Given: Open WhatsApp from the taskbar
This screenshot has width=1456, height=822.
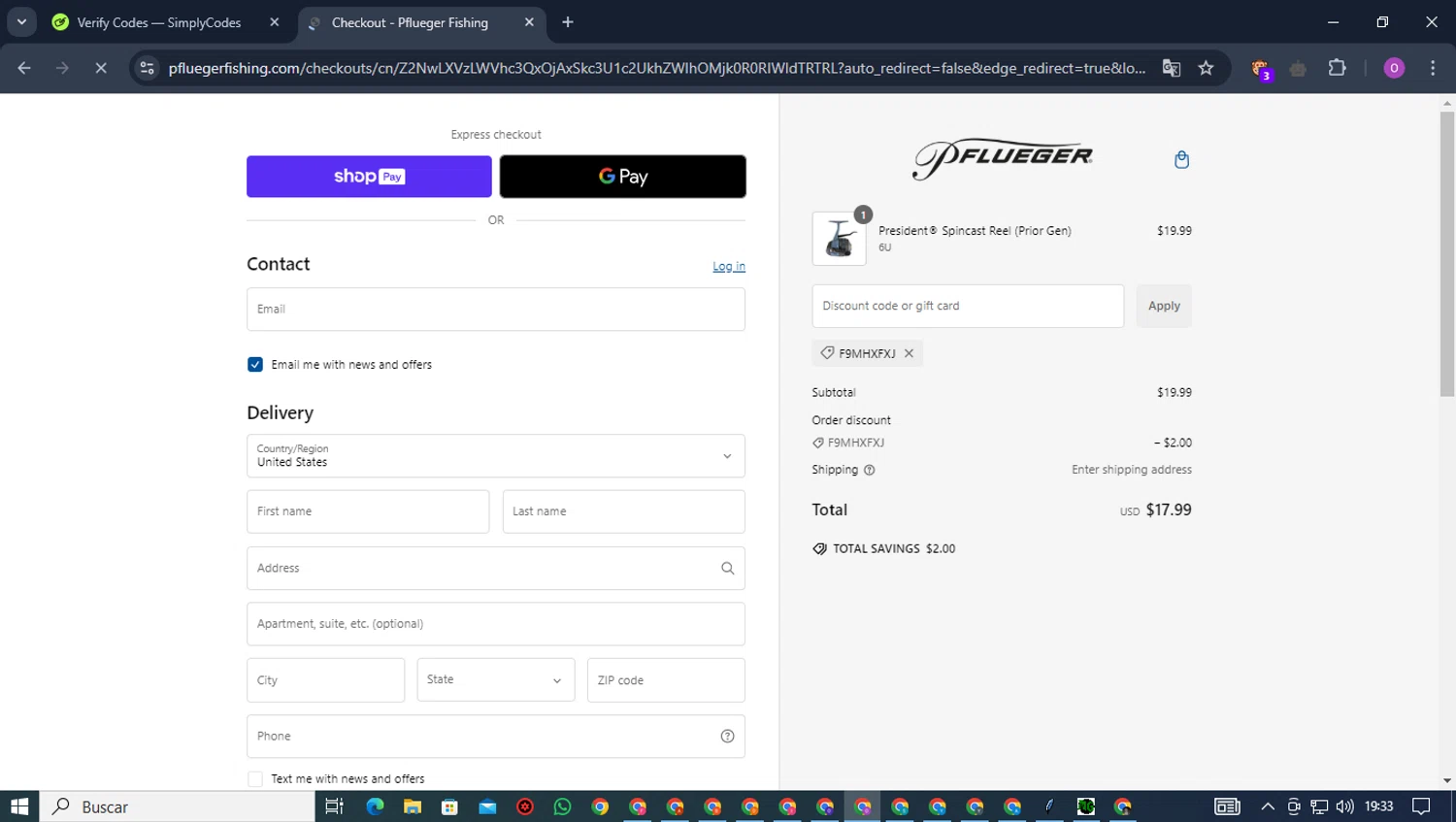Looking at the screenshot, I should click(x=562, y=806).
